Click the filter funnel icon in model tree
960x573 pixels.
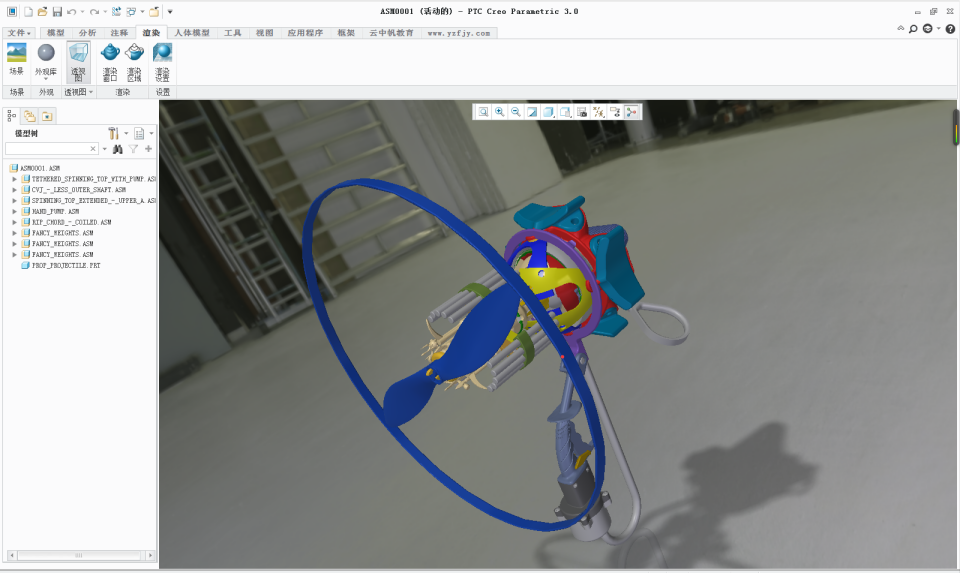133,149
